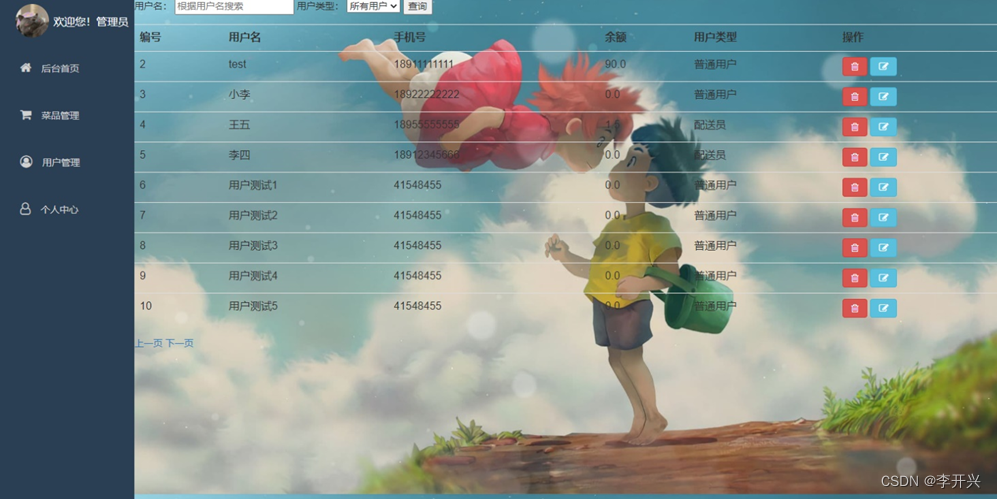Viewport: 997px width, 499px height.
Task: Open 后台首页 menu item
Action: [x=60, y=69]
